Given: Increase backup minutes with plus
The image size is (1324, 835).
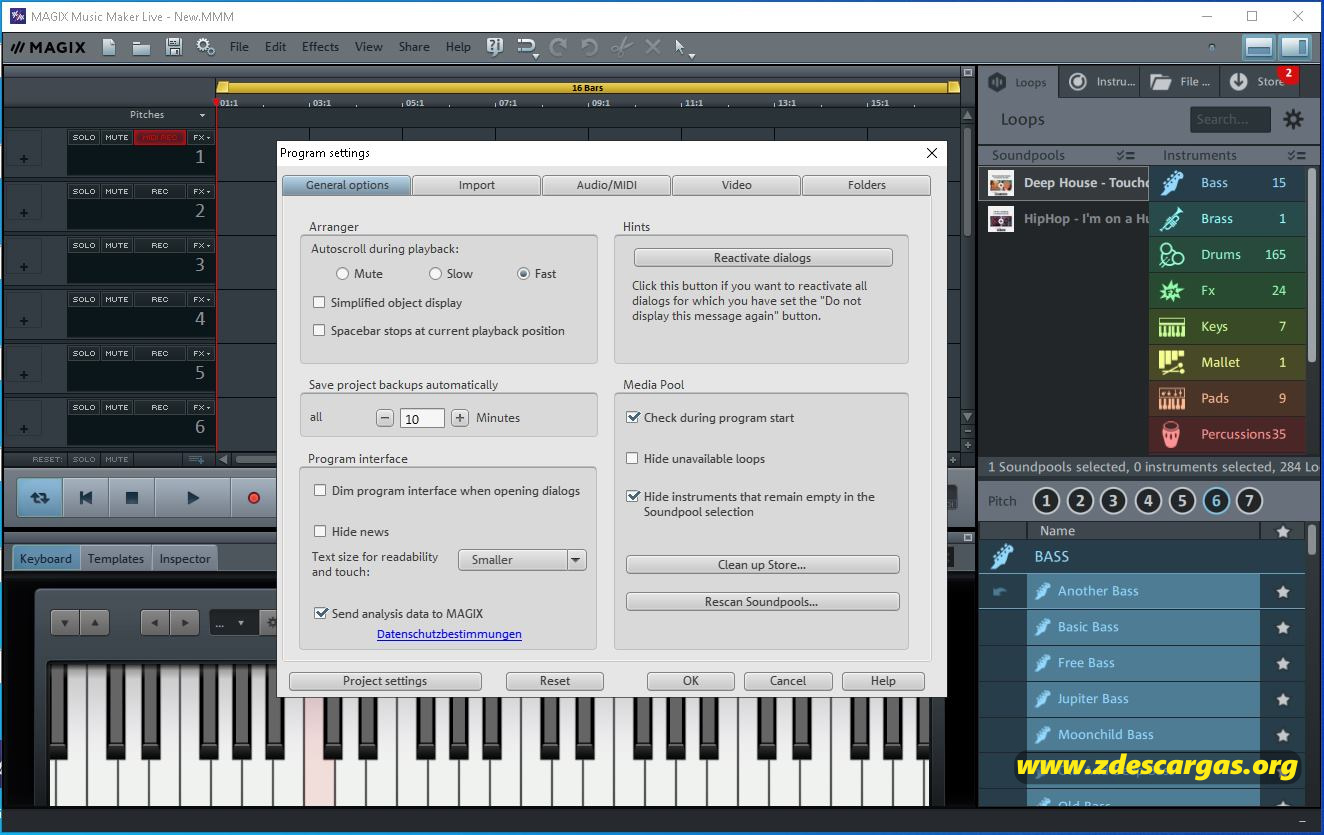Looking at the screenshot, I should (460, 418).
